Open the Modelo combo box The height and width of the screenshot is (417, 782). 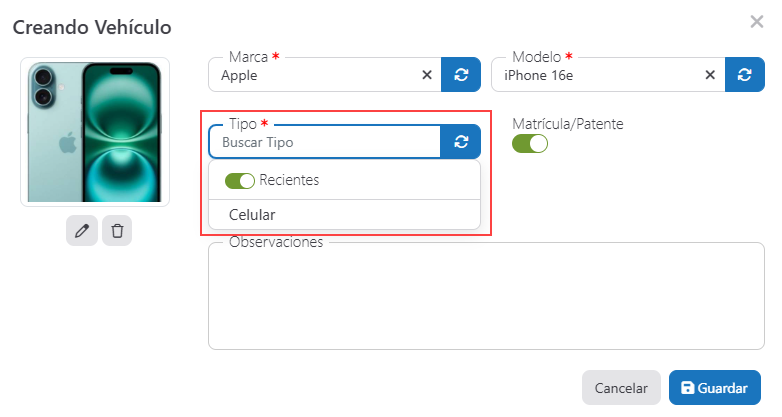(598, 74)
